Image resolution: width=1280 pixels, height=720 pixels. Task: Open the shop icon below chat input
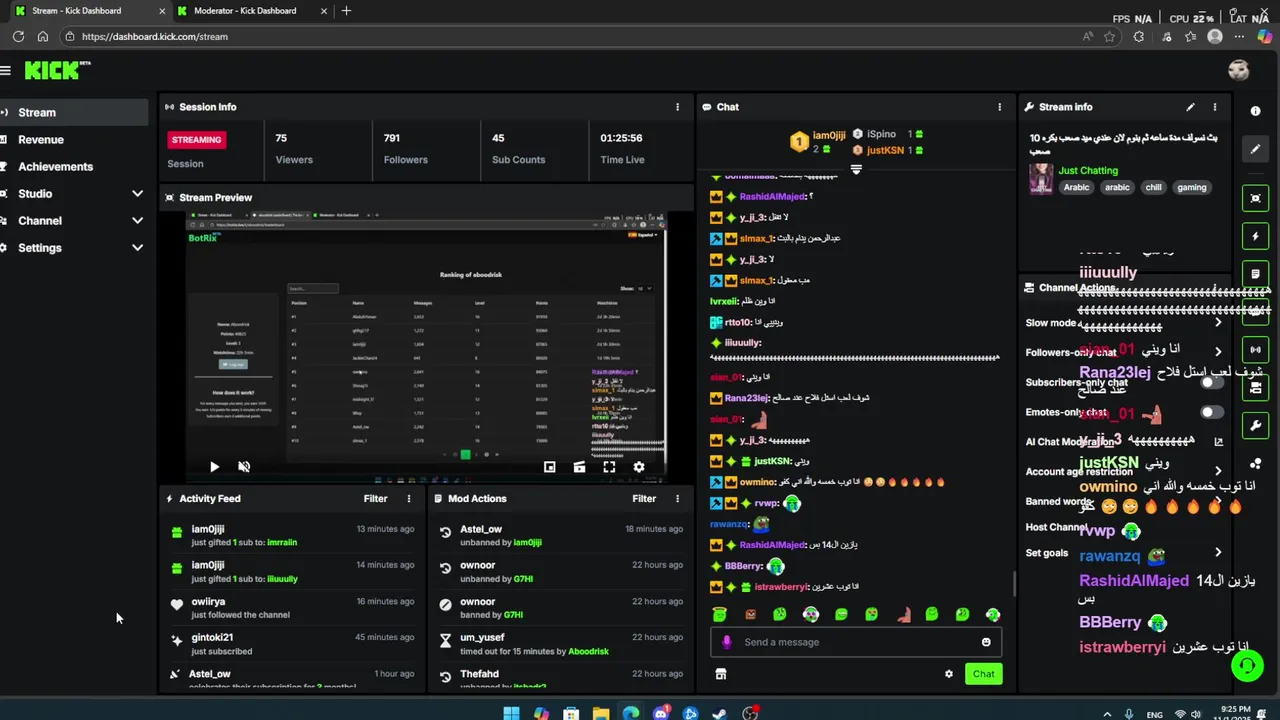tap(720, 674)
